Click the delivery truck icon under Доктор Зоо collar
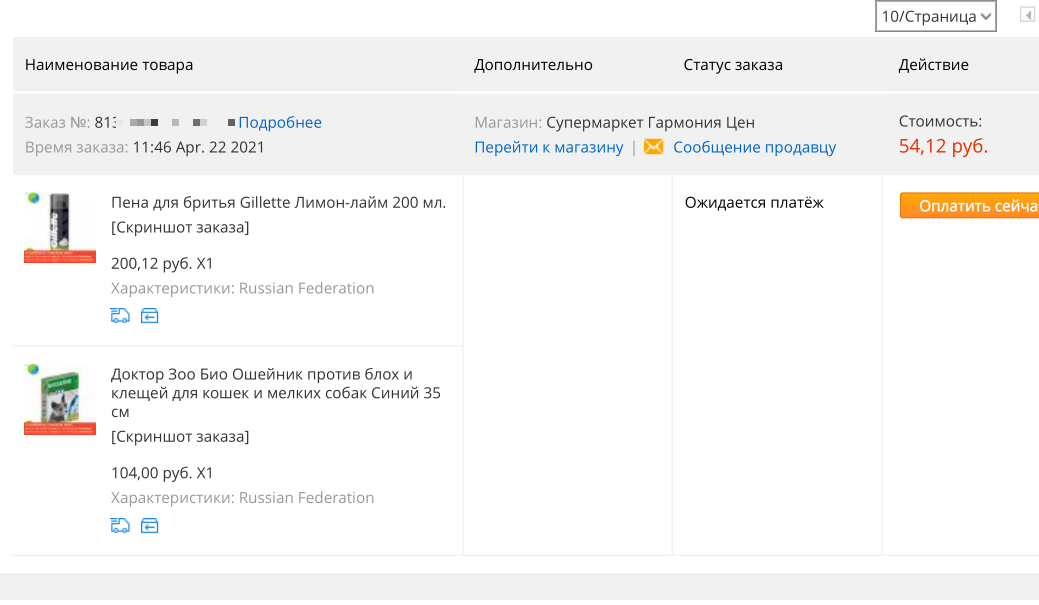This screenshot has width=1039, height=605. pos(120,526)
